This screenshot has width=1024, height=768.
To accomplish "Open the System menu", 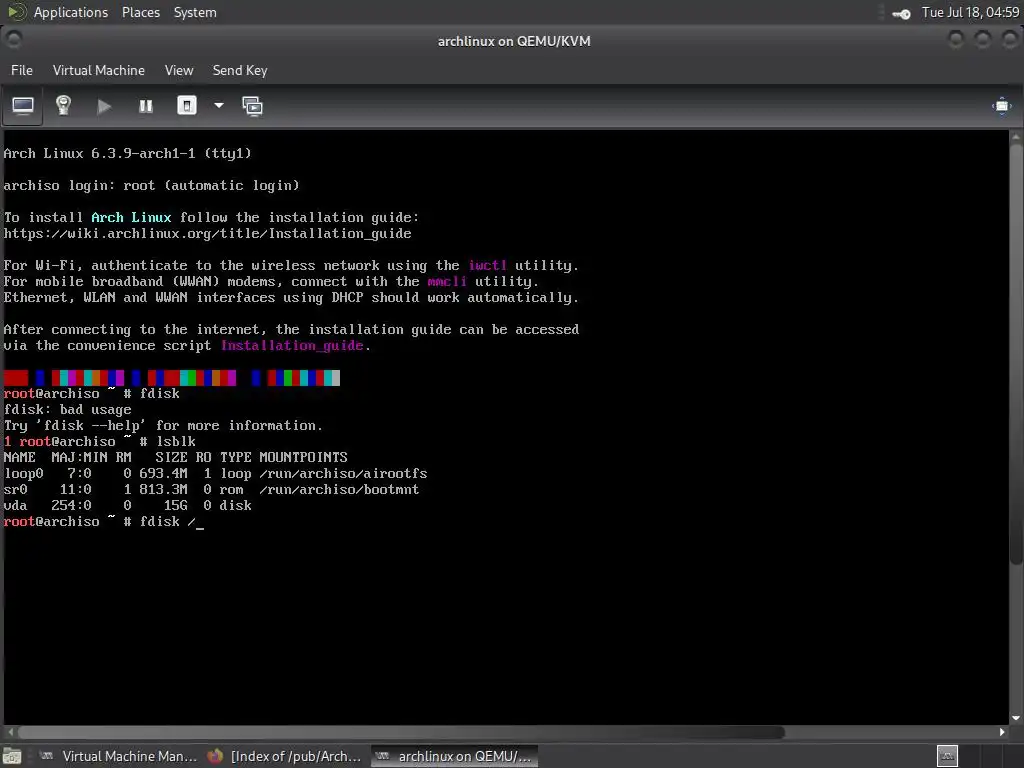I will 195,12.
